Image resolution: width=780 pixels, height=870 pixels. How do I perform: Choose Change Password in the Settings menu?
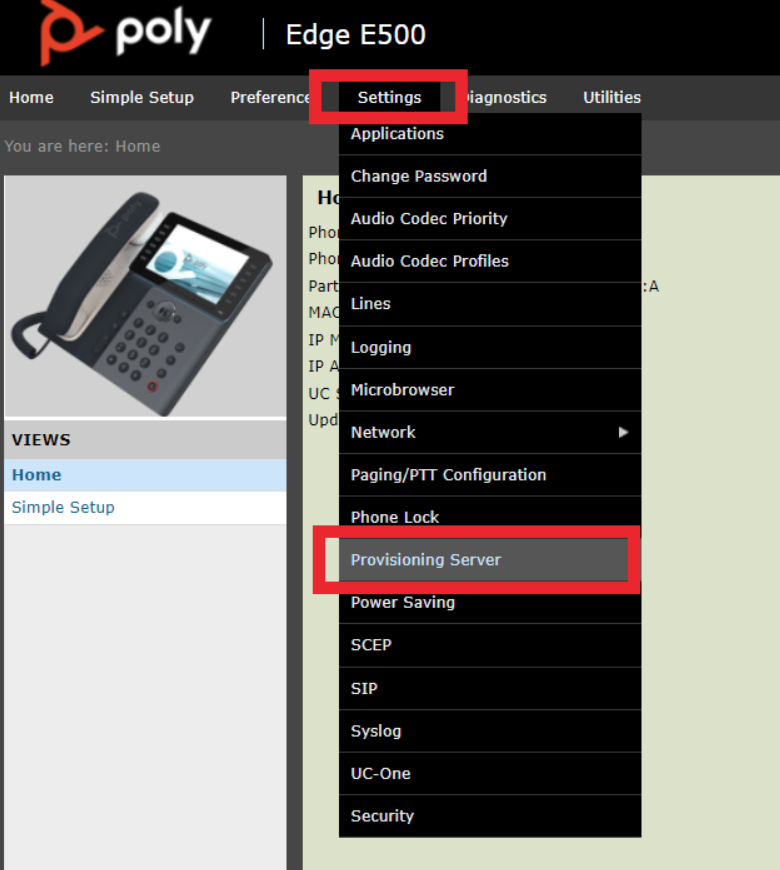pos(490,176)
